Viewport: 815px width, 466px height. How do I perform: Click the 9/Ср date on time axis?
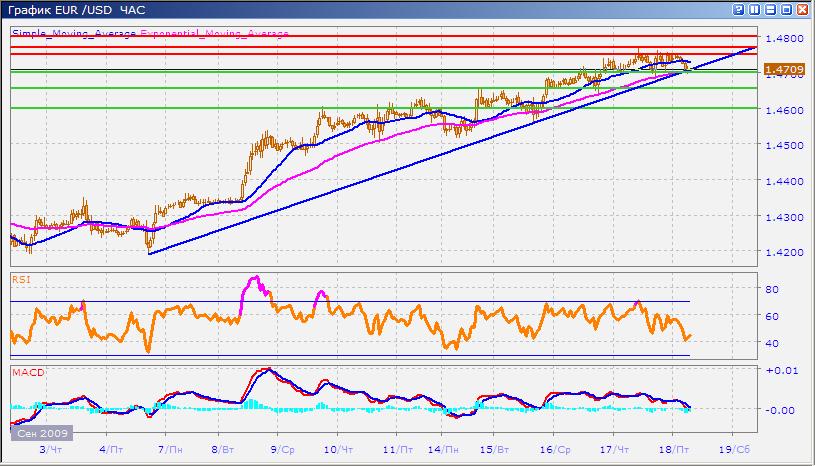(282, 452)
